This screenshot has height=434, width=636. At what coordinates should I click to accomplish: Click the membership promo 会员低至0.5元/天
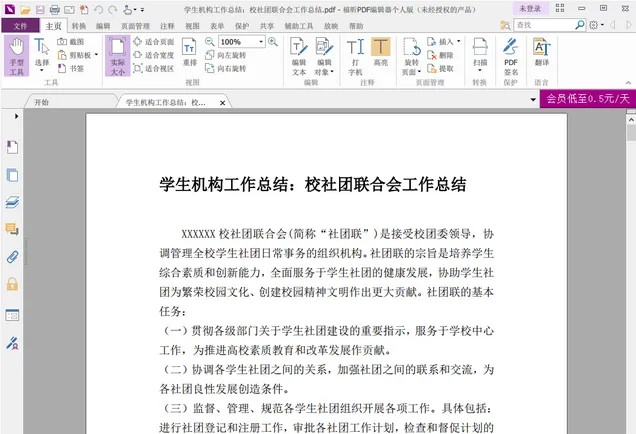pyautogui.click(x=588, y=99)
